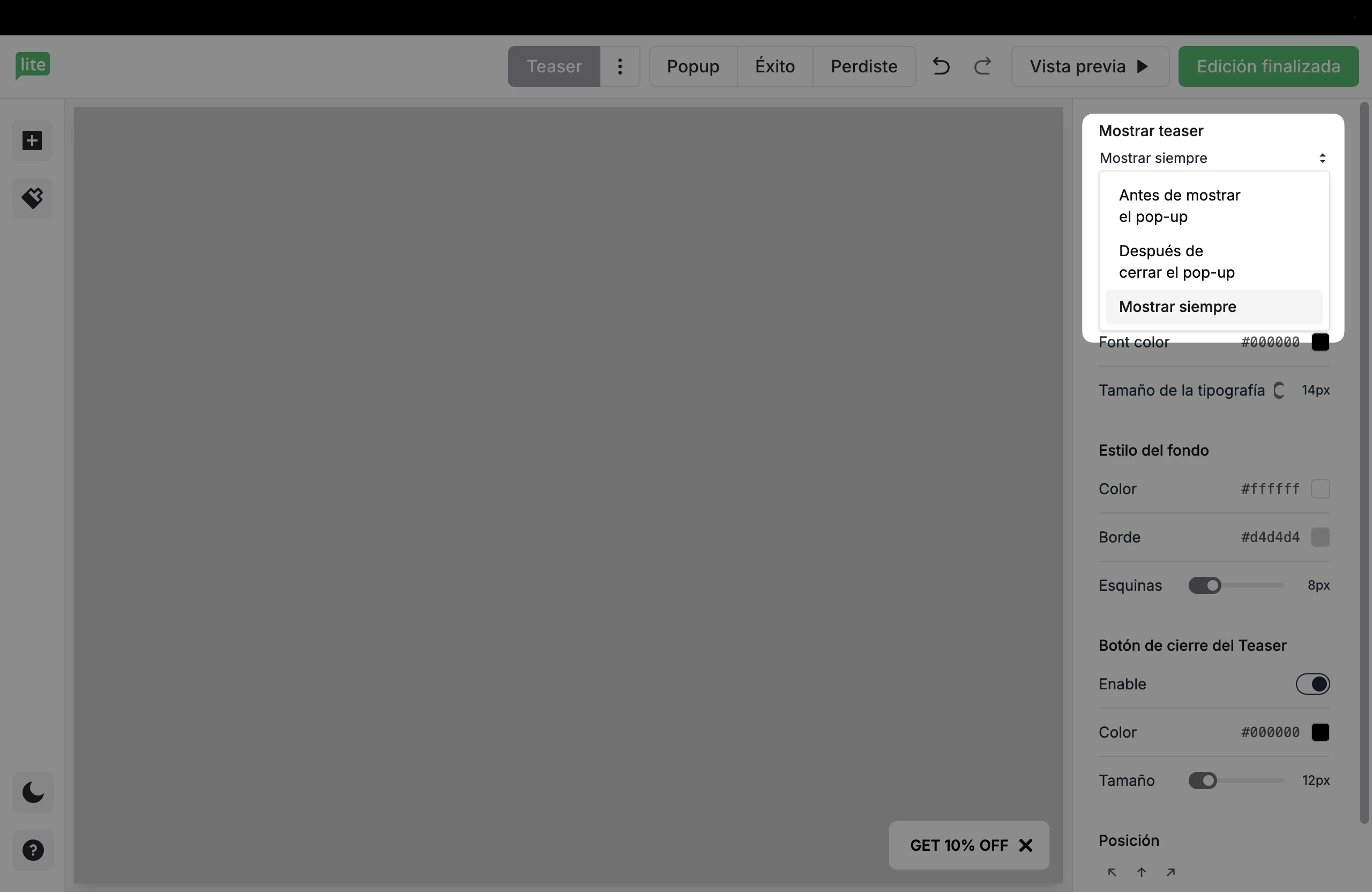The image size is (1372, 892).
Task: Switch to the Popup tab
Action: [x=693, y=66]
